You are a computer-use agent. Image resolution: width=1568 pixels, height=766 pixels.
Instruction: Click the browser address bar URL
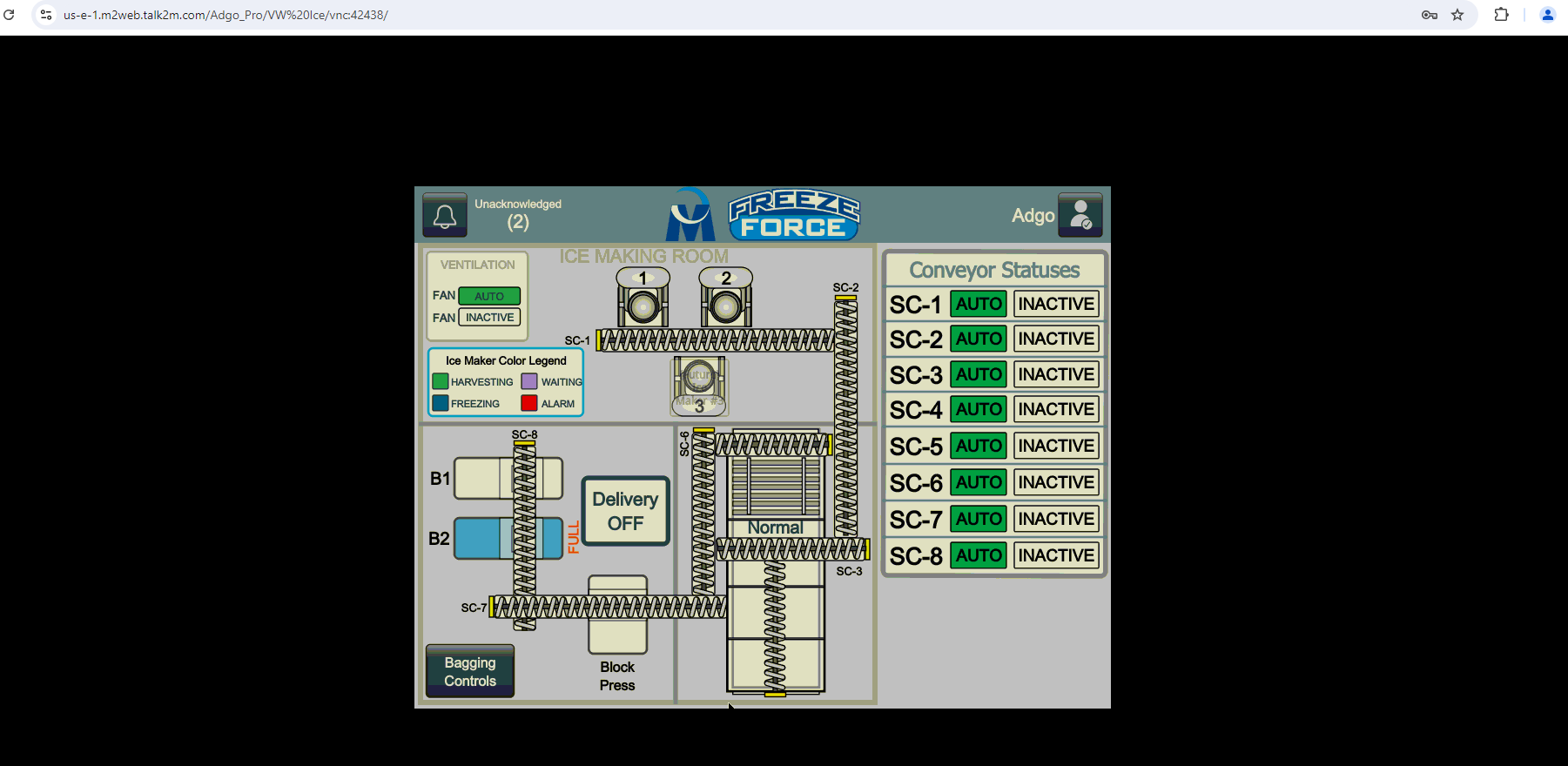point(225,15)
